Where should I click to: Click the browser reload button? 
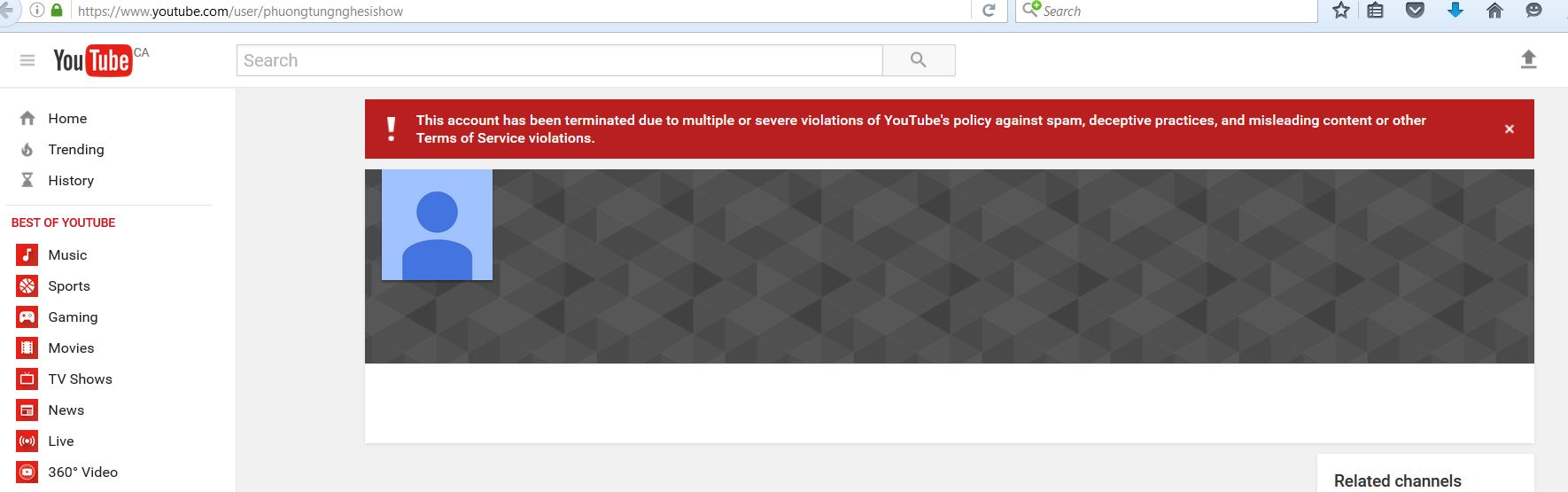[x=989, y=11]
